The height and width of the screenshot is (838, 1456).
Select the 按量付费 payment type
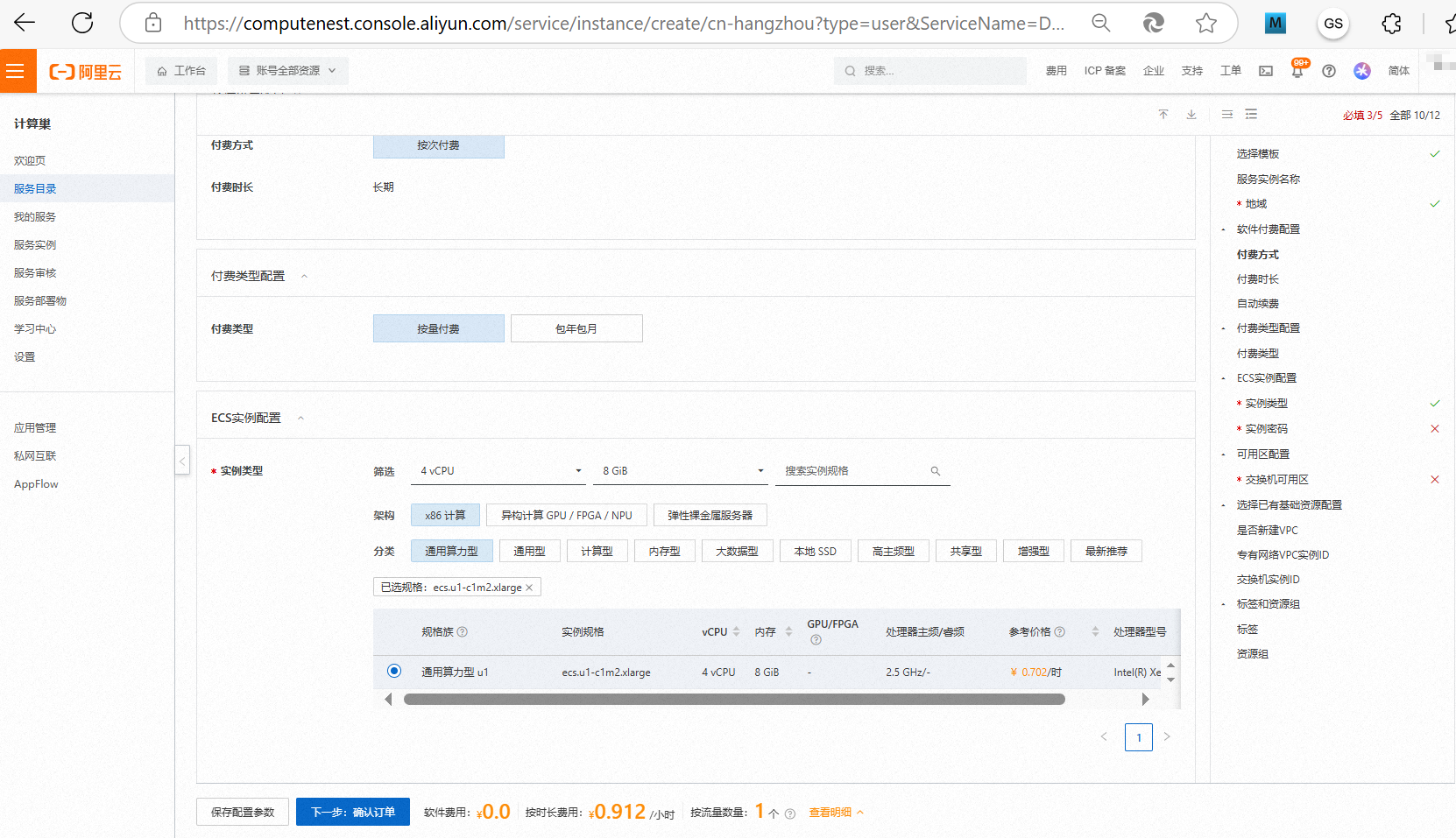click(x=439, y=328)
